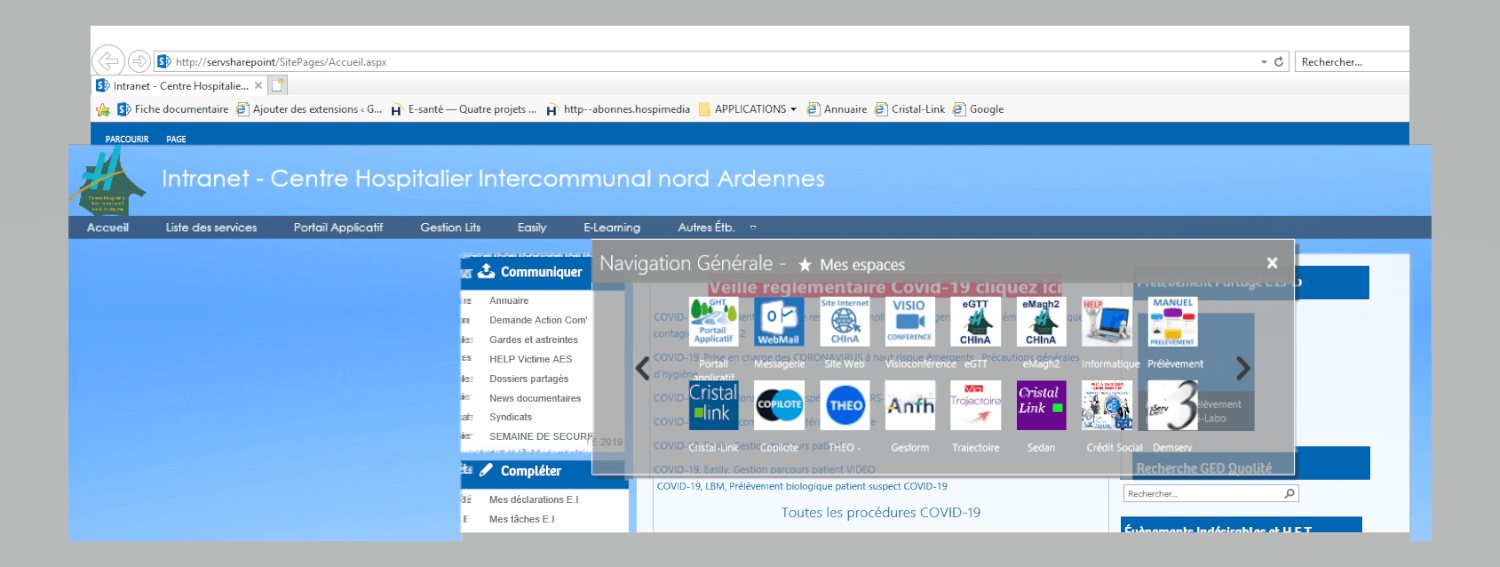Viewport: 1500px width, 567px height.
Task: Open the Gestion Lits menu item
Action: 450,228
